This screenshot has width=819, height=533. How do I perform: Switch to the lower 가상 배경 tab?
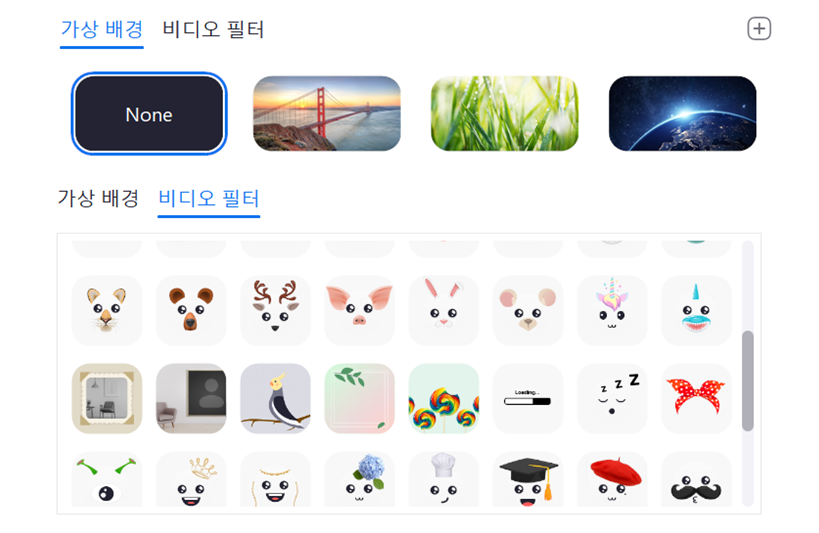[98, 198]
